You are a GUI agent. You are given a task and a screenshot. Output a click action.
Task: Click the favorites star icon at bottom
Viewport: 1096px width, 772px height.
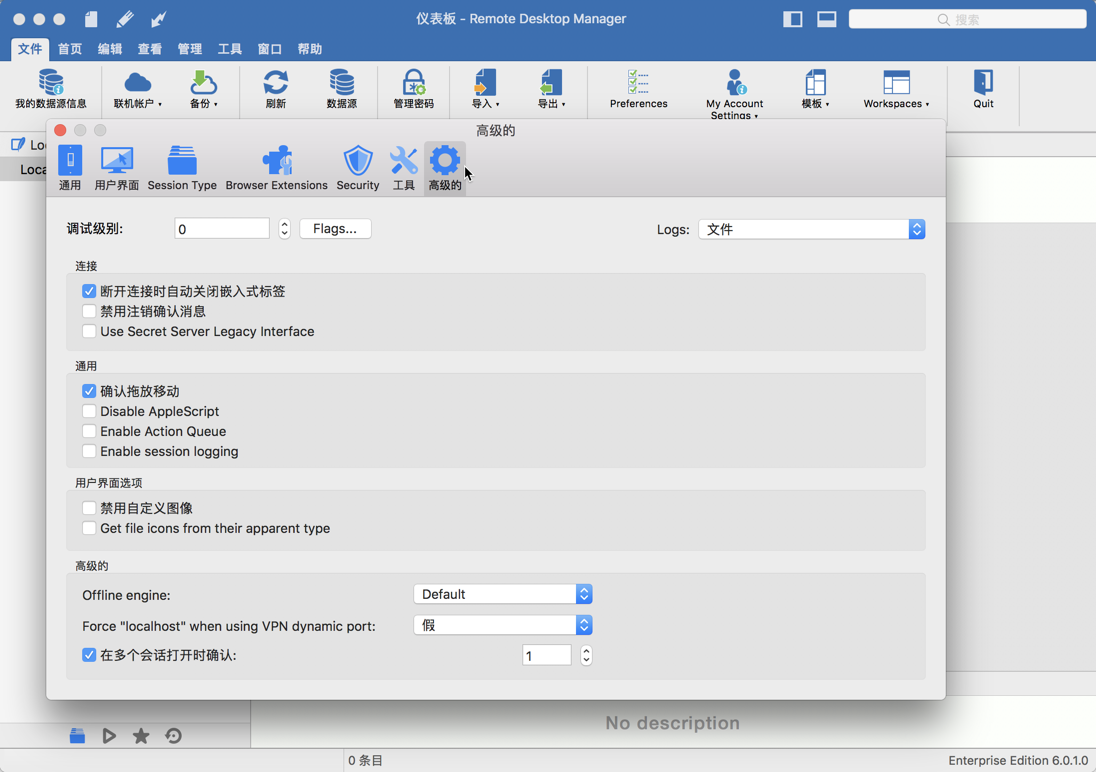click(141, 735)
